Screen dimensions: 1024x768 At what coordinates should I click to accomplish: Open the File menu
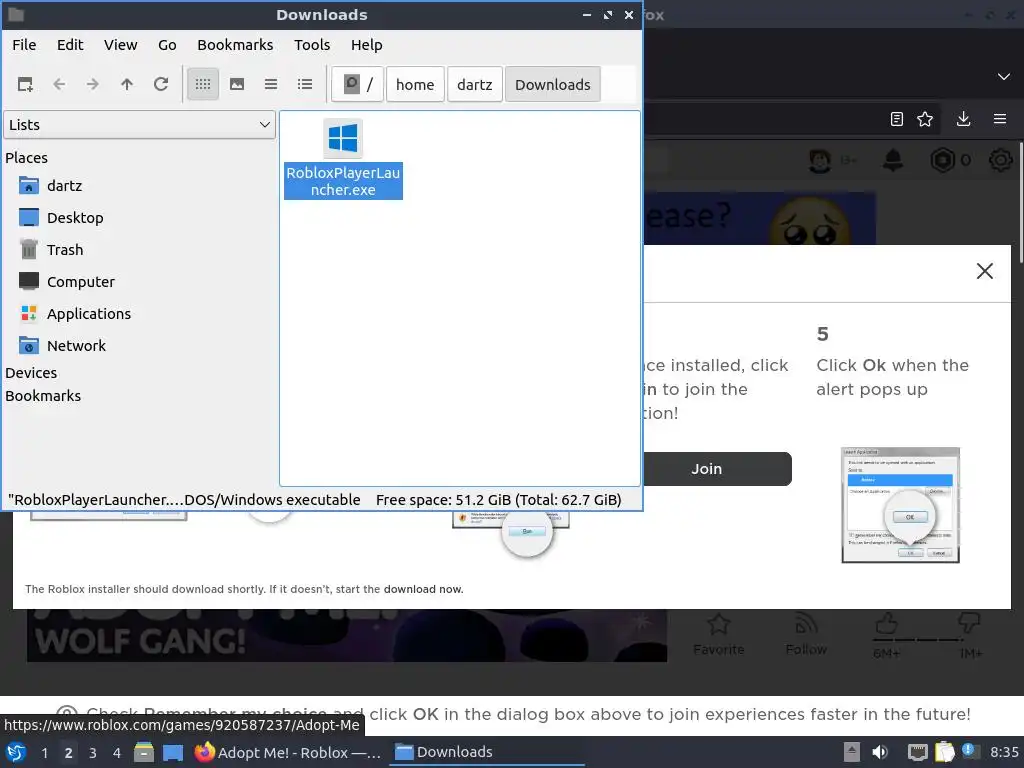(x=24, y=45)
